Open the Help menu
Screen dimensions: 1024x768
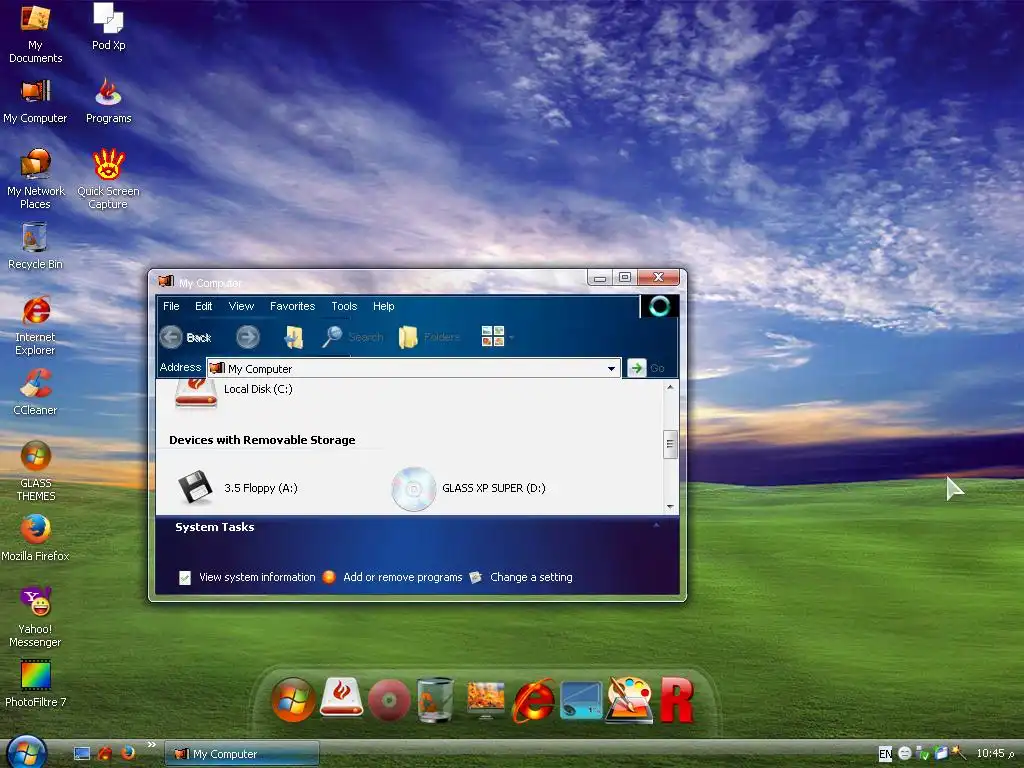(383, 306)
